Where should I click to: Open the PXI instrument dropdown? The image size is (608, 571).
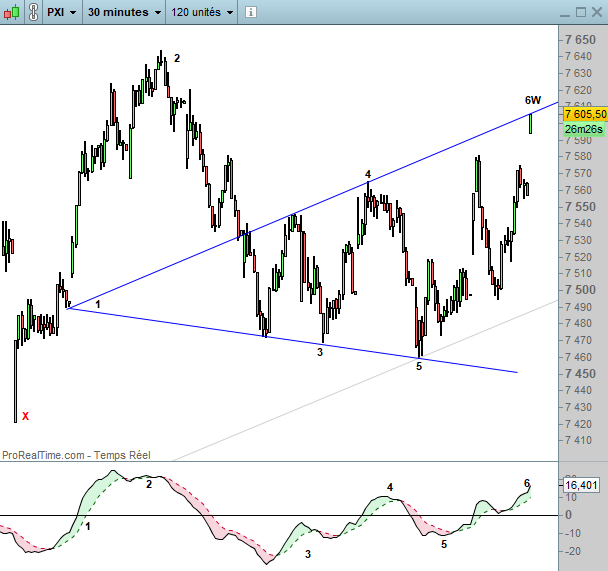[x=62, y=12]
